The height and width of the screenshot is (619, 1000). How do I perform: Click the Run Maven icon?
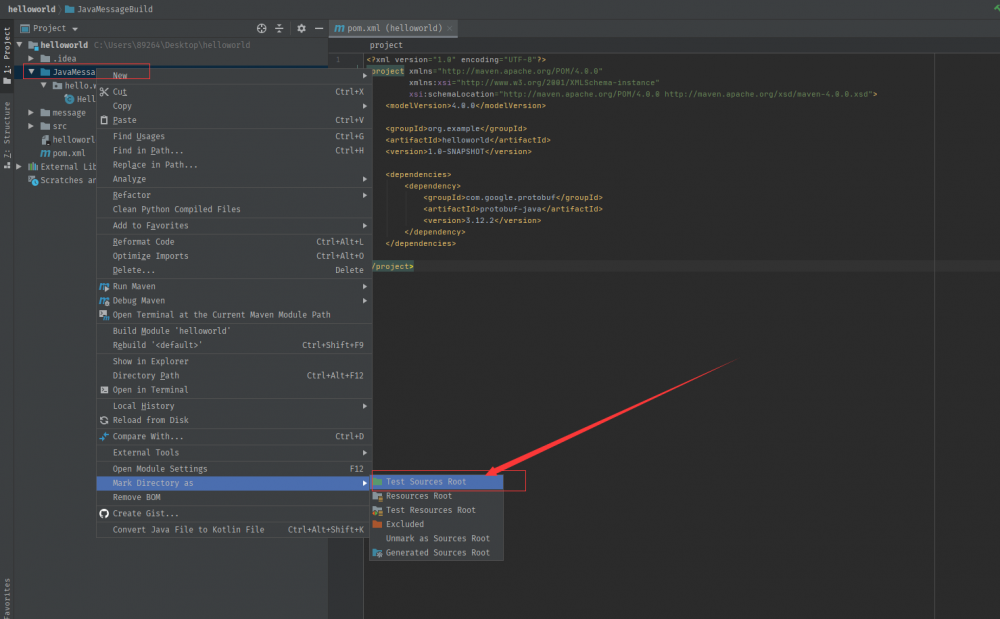click(104, 286)
